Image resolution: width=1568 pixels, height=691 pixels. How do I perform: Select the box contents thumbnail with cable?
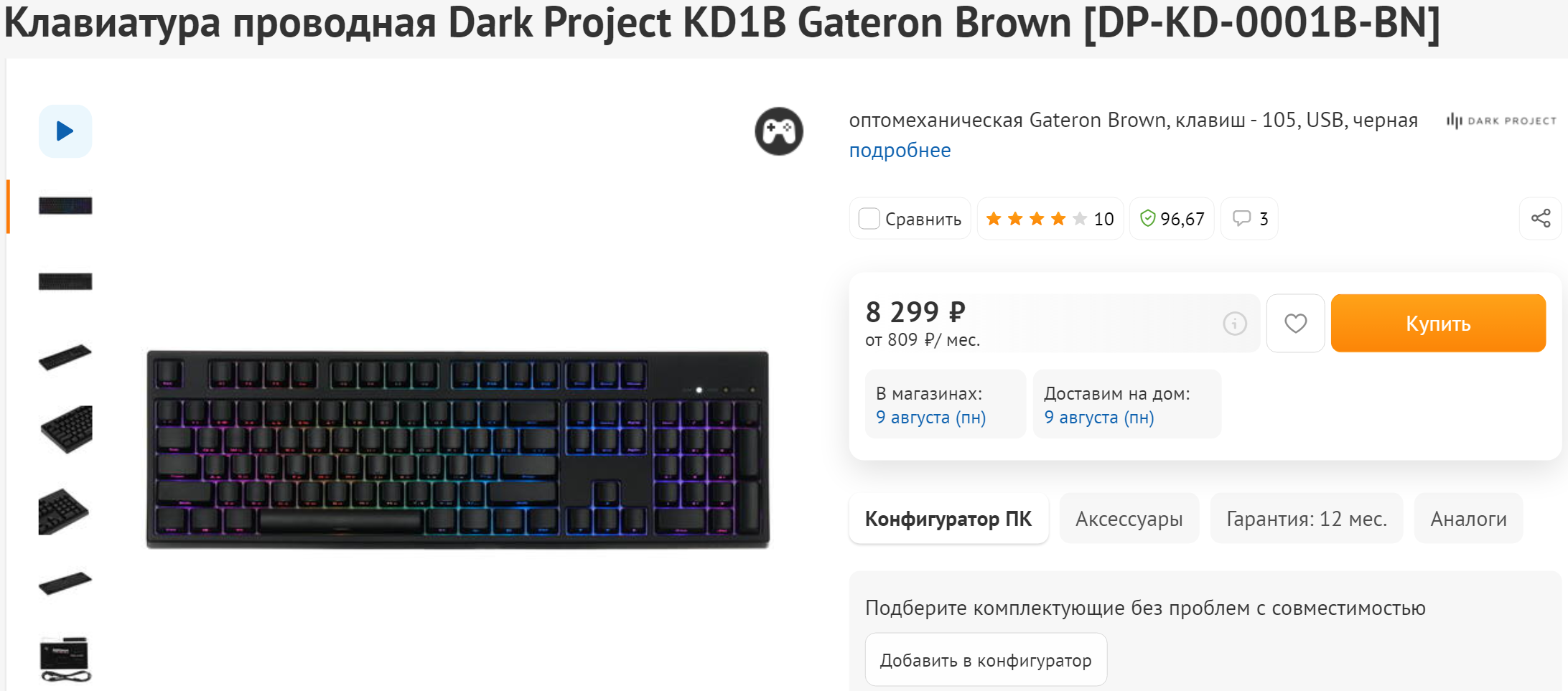(65, 659)
